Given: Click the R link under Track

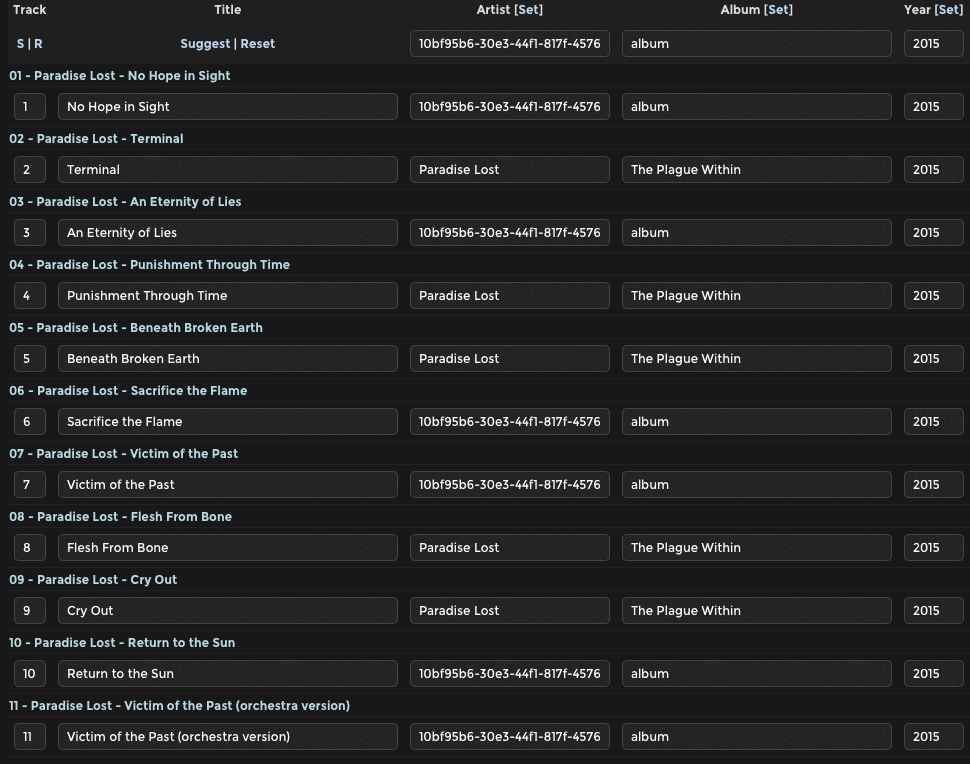Looking at the screenshot, I should point(38,44).
